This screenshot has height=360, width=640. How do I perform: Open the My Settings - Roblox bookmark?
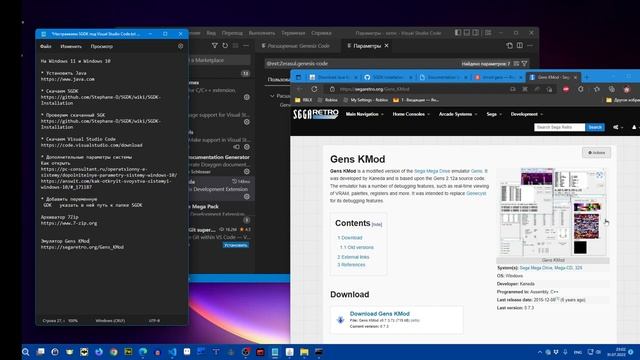pos(365,100)
